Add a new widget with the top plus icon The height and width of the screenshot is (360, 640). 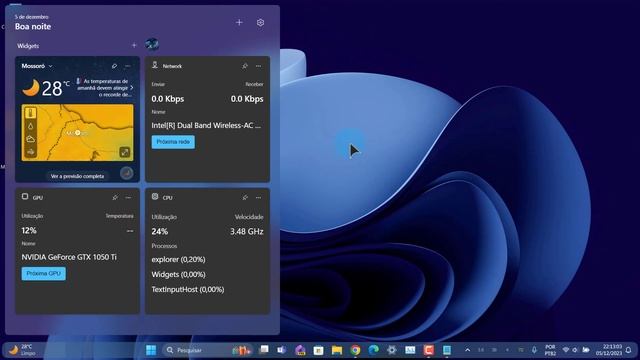239,22
